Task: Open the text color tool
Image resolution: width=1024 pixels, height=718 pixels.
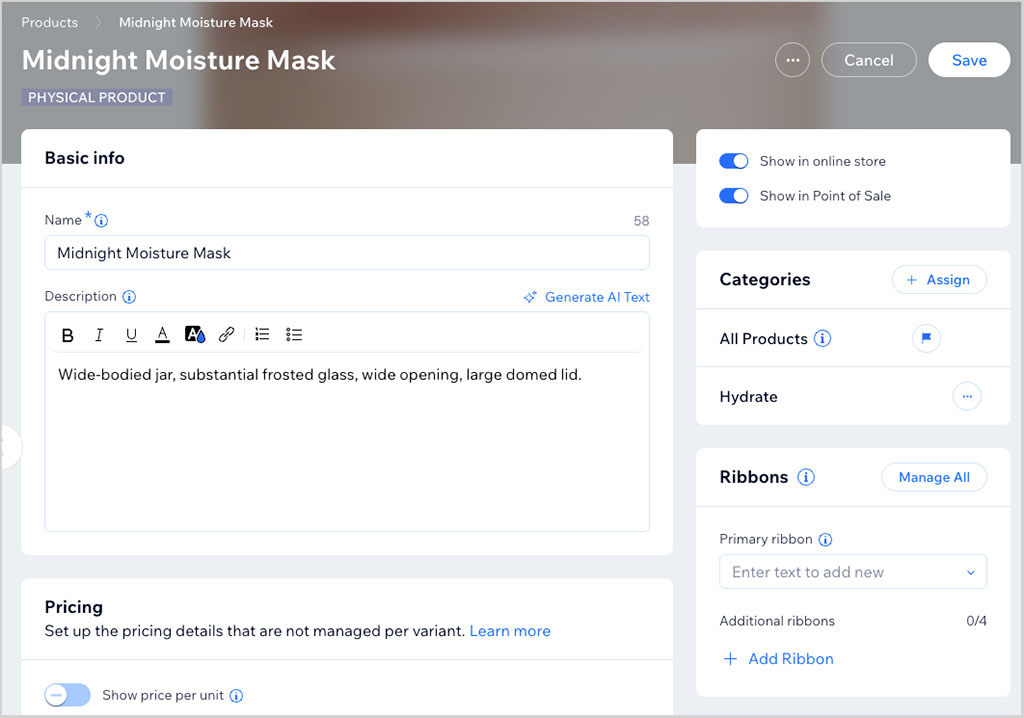Action: click(x=163, y=335)
